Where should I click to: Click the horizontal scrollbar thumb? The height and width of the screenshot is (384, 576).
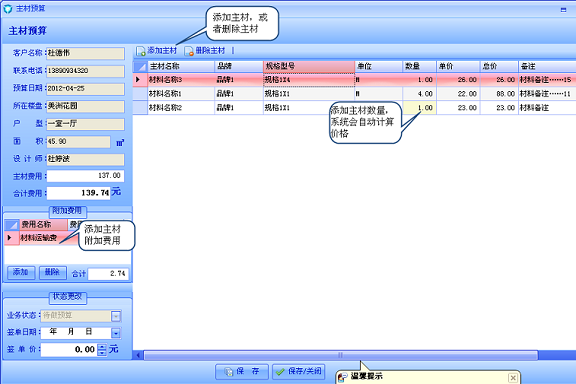click(341, 355)
